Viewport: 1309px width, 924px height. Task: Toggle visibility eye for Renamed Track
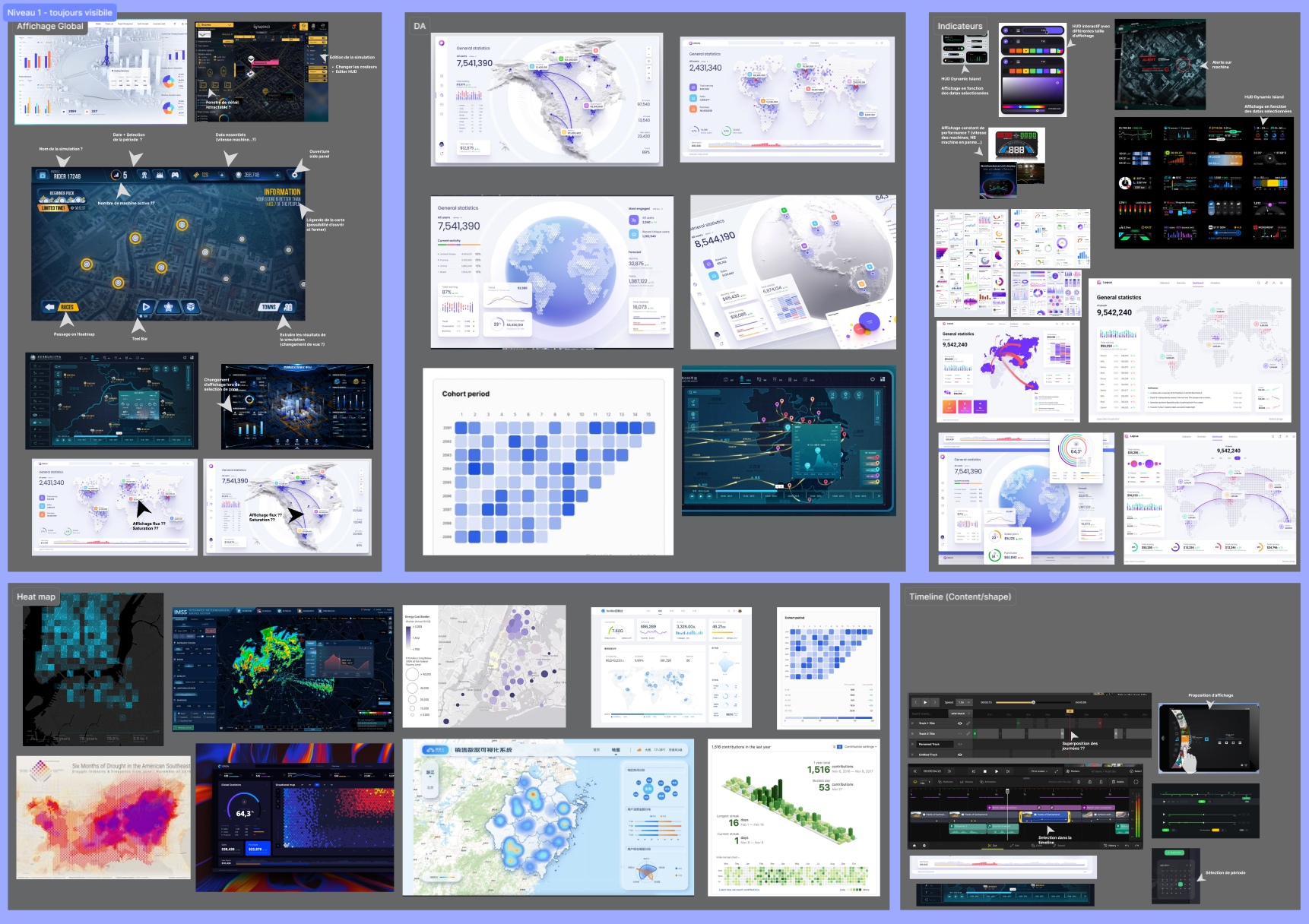[x=960, y=744]
